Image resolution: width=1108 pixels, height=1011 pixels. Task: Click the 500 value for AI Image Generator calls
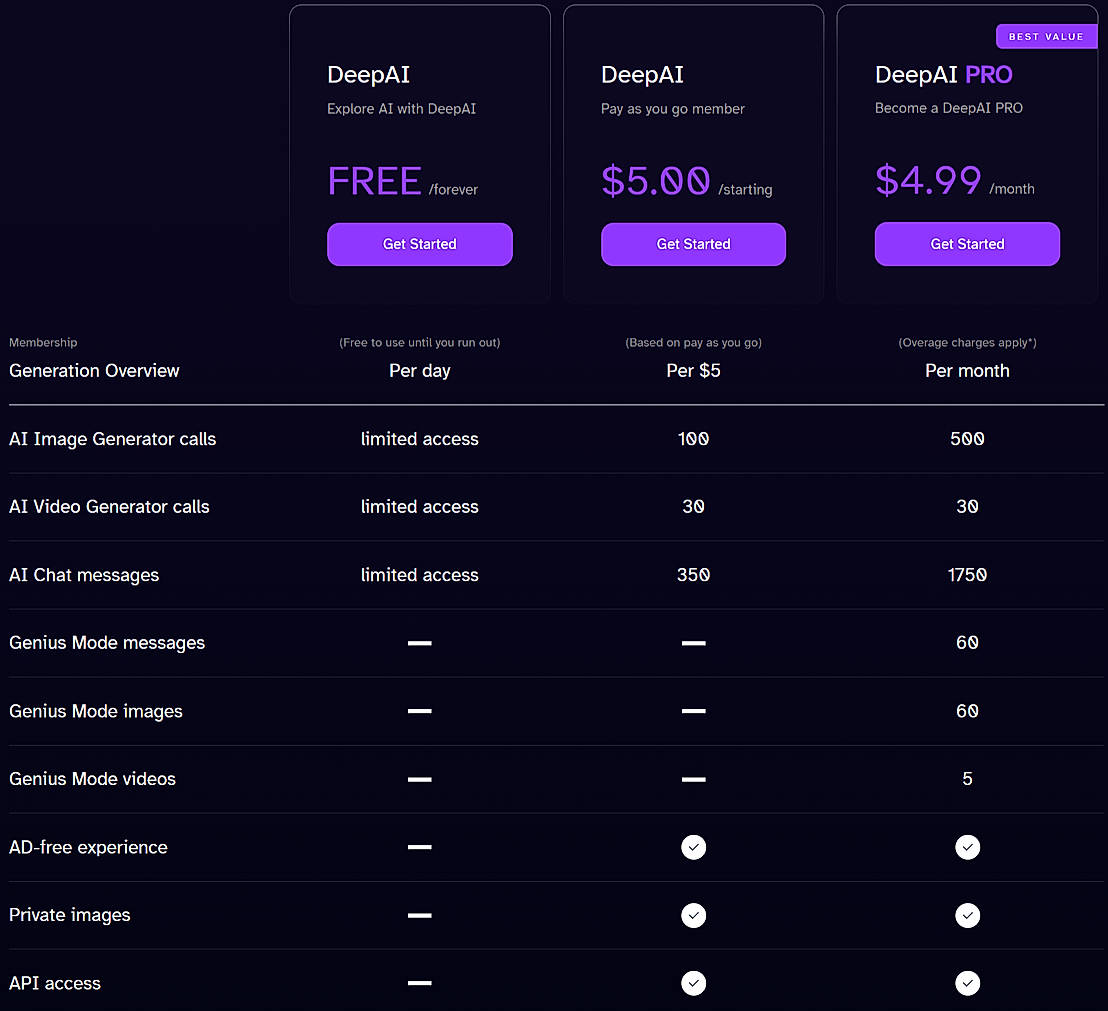pos(967,439)
